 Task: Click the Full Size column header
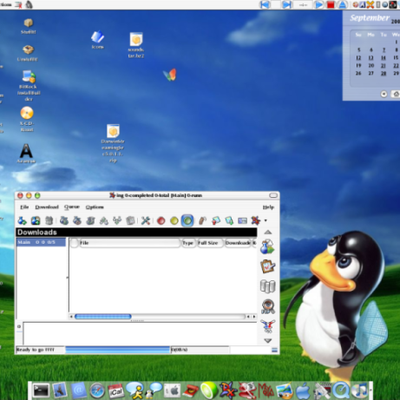(209, 243)
